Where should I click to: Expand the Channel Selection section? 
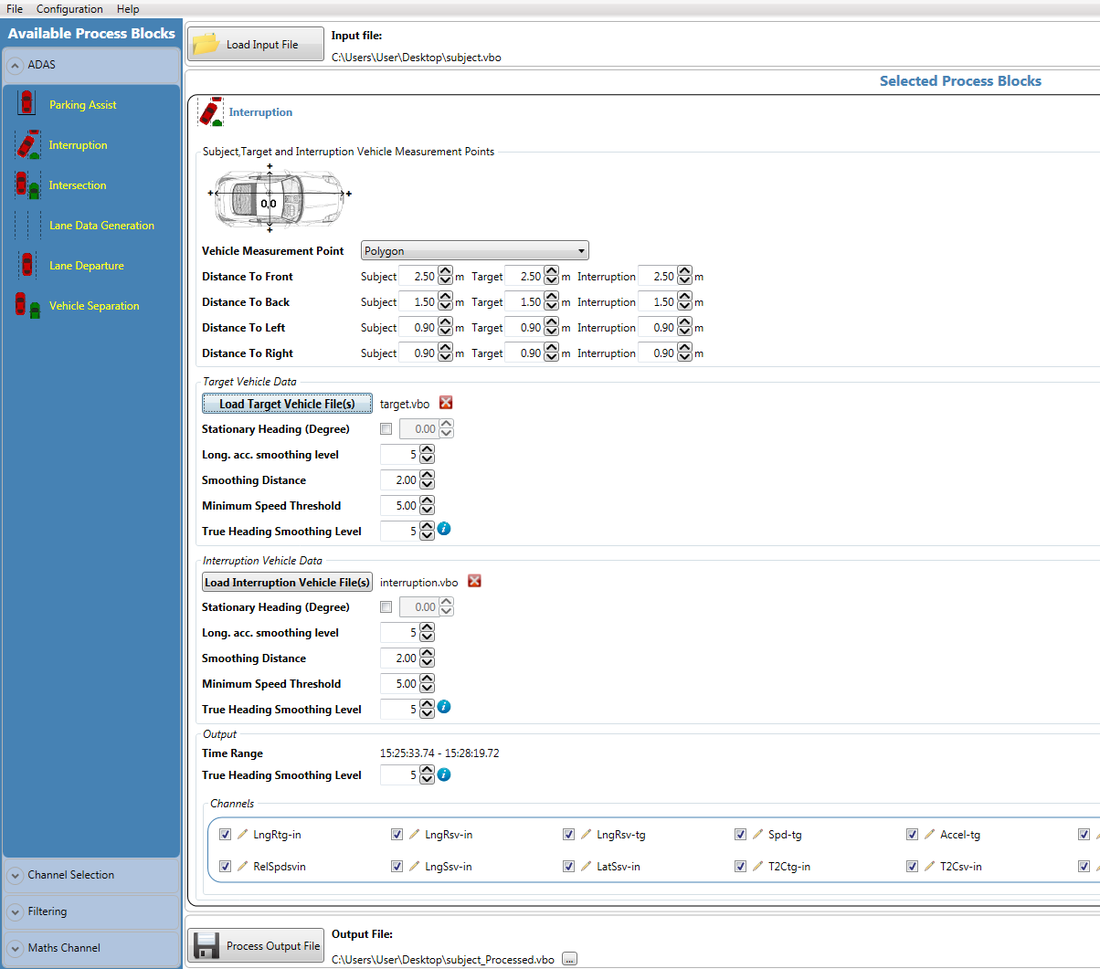[15, 875]
